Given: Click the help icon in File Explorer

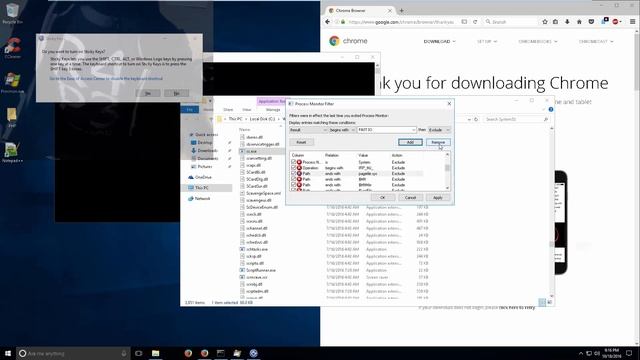Looking at the screenshot, I should point(551,109).
